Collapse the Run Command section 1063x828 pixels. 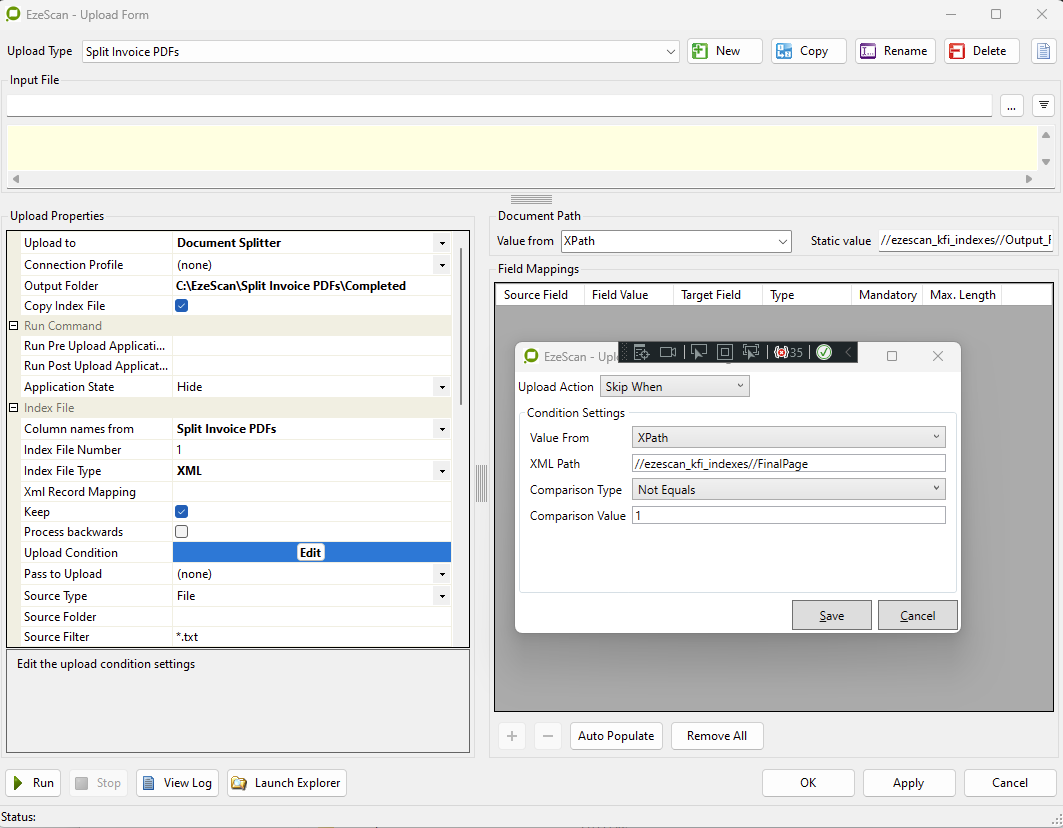coord(14,326)
